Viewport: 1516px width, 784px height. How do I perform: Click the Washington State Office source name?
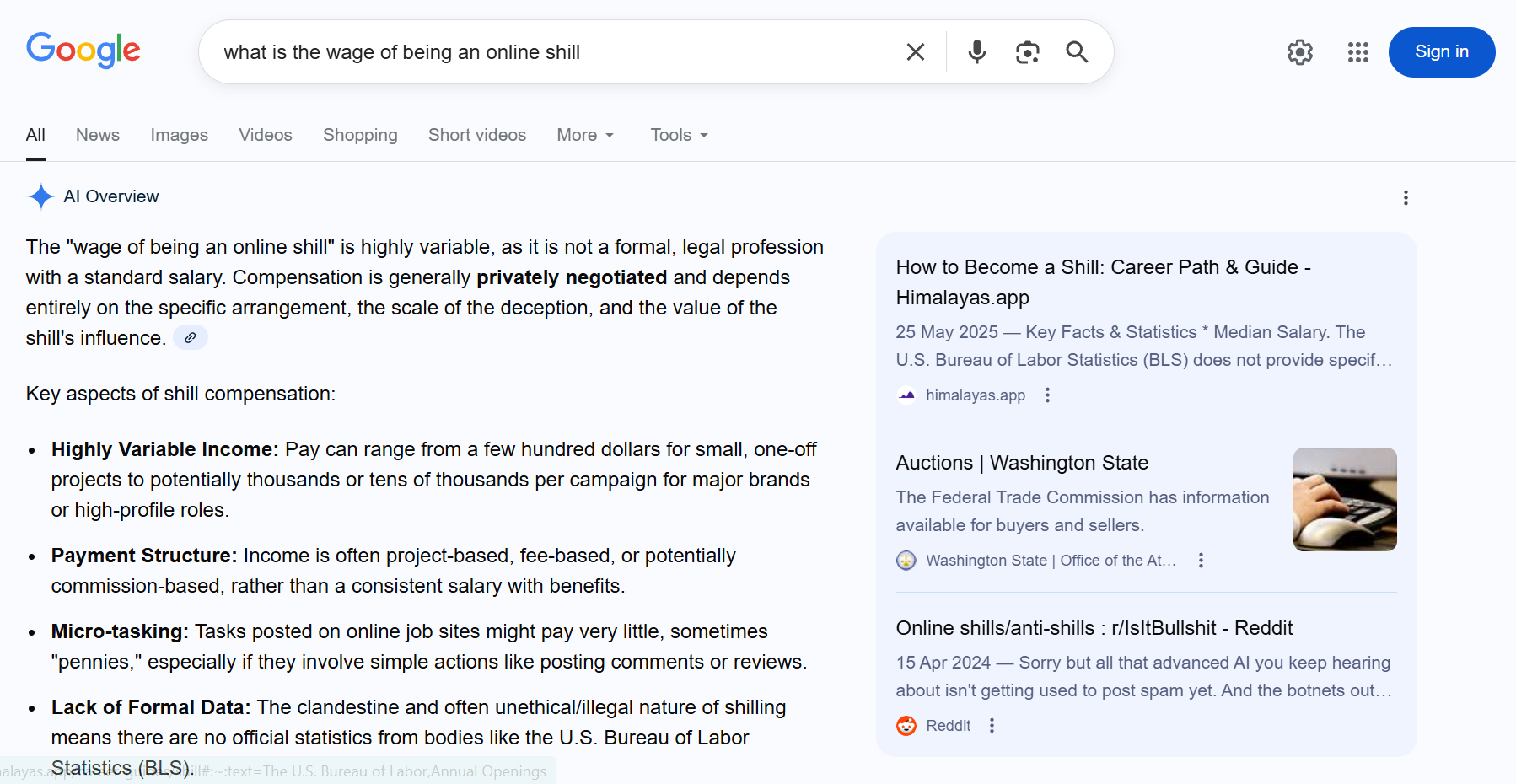(1051, 561)
